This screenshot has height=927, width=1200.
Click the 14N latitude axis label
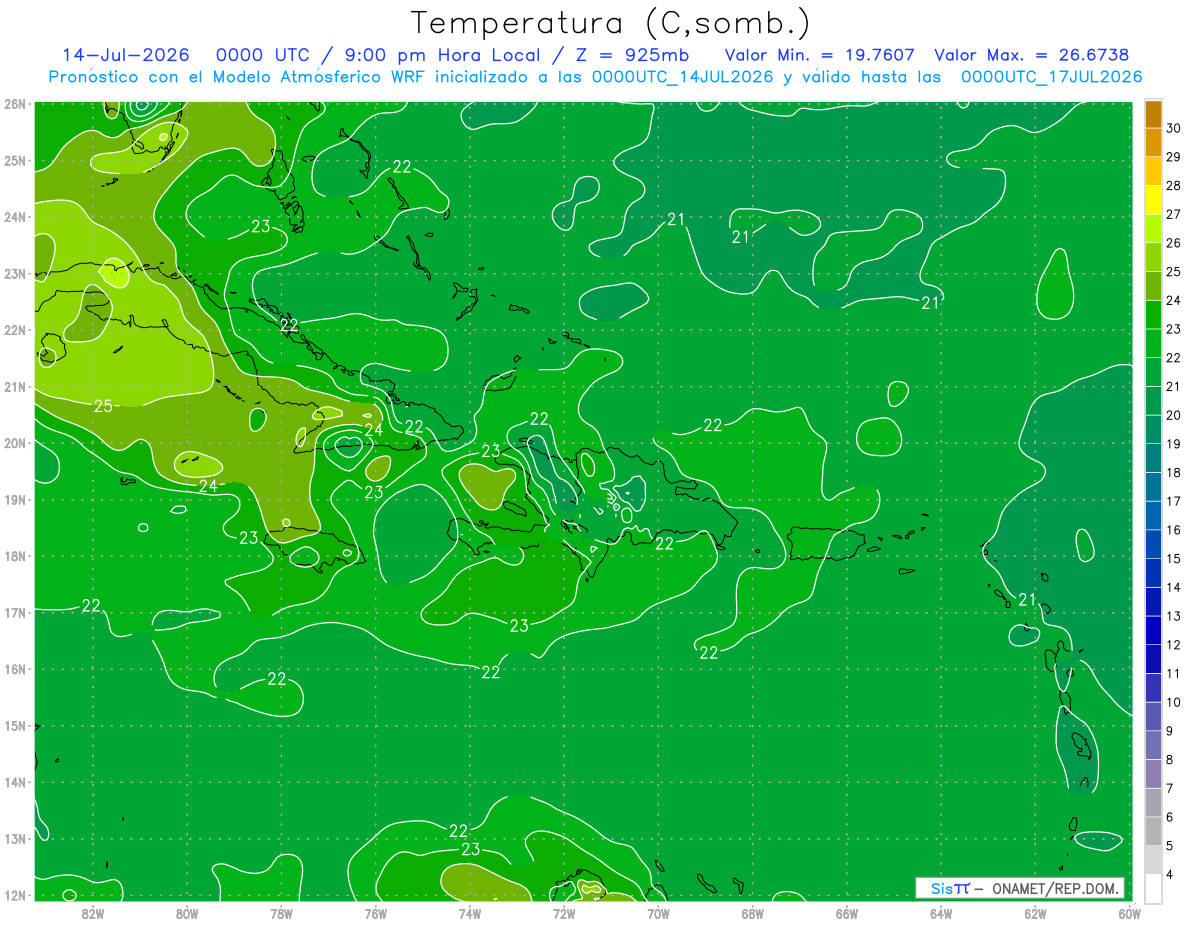(15, 782)
